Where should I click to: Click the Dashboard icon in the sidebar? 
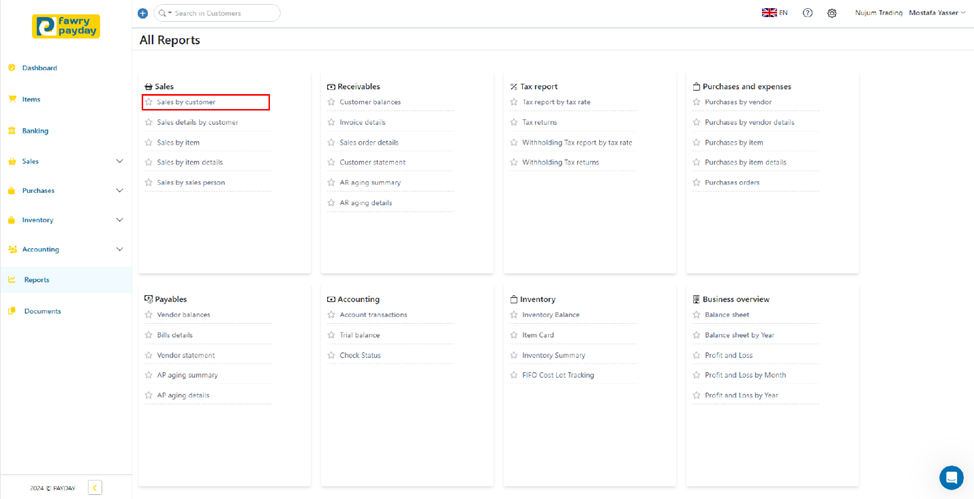pyautogui.click(x=12, y=68)
